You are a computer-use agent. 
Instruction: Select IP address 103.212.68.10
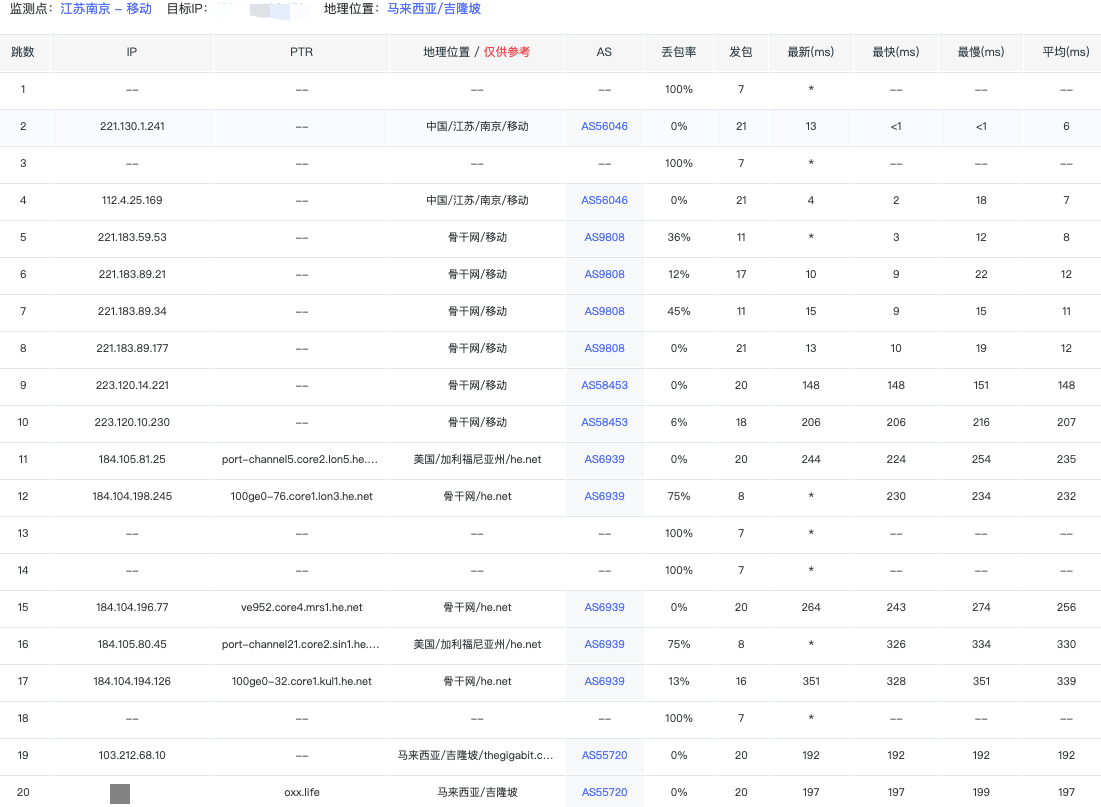click(x=132, y=755)
